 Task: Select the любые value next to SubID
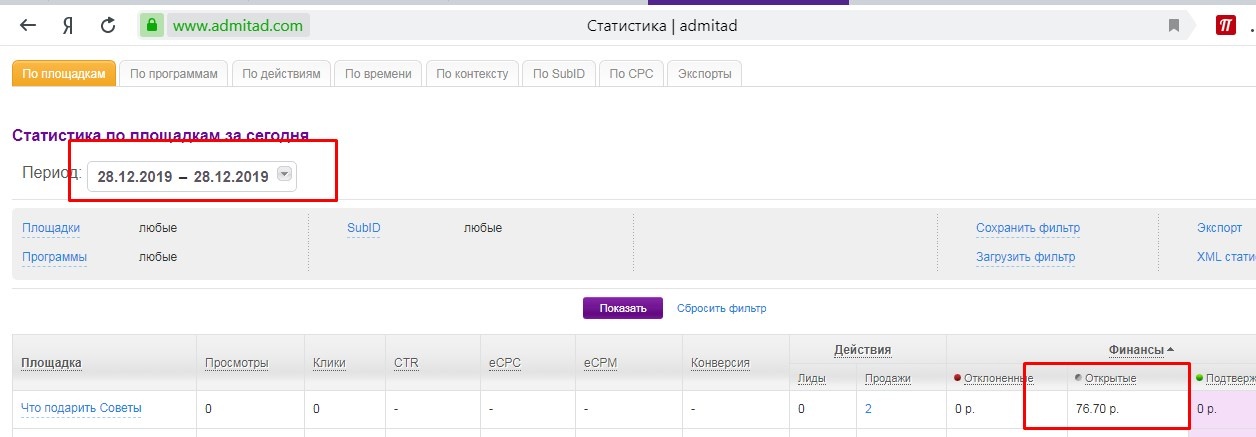click(483, 228)
